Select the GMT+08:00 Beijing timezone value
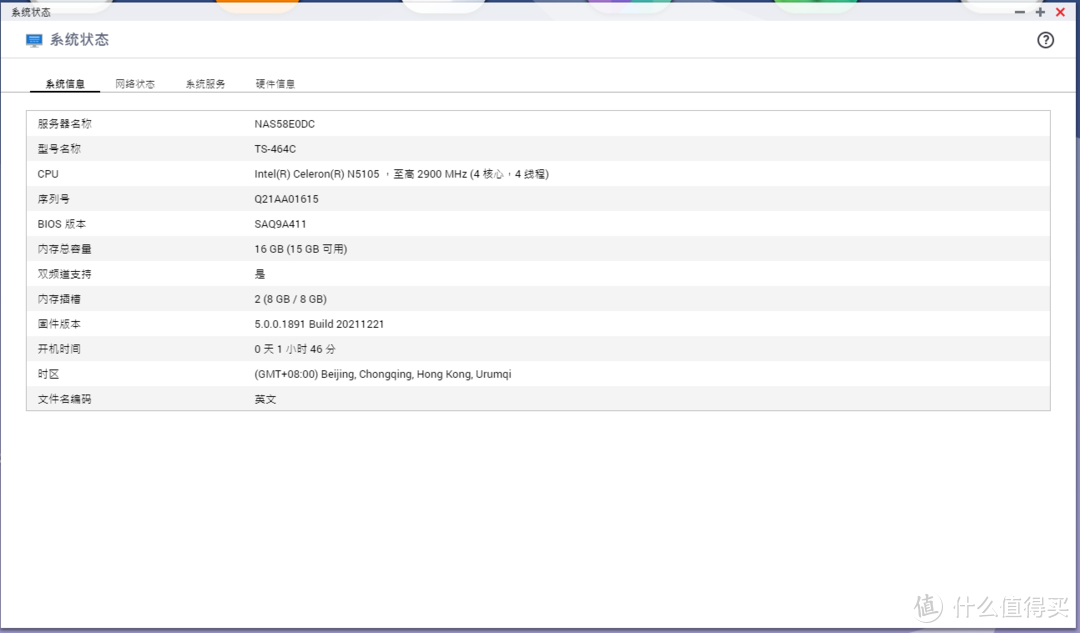 383,374
